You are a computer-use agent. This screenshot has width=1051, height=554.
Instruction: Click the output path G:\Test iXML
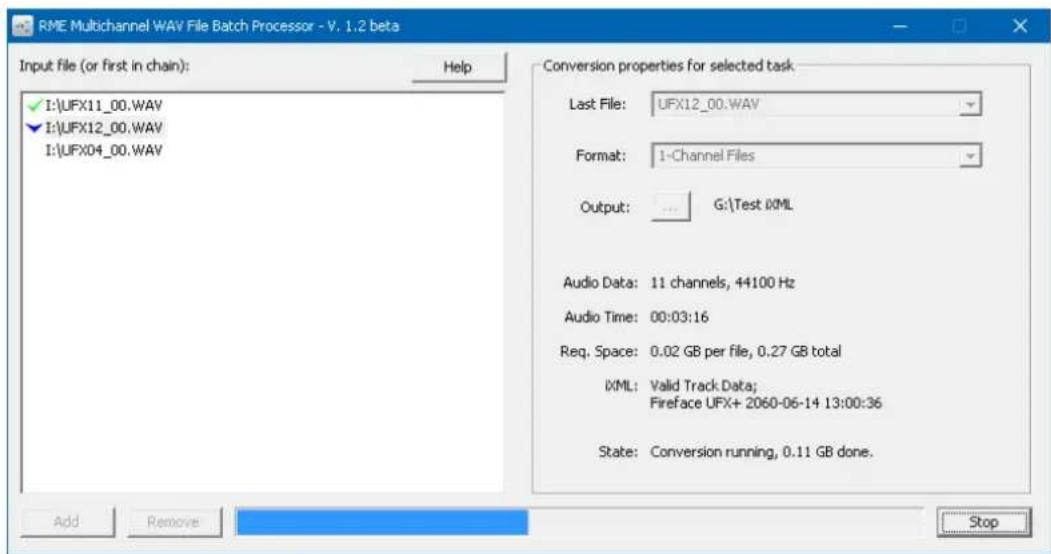pos(753,205)
